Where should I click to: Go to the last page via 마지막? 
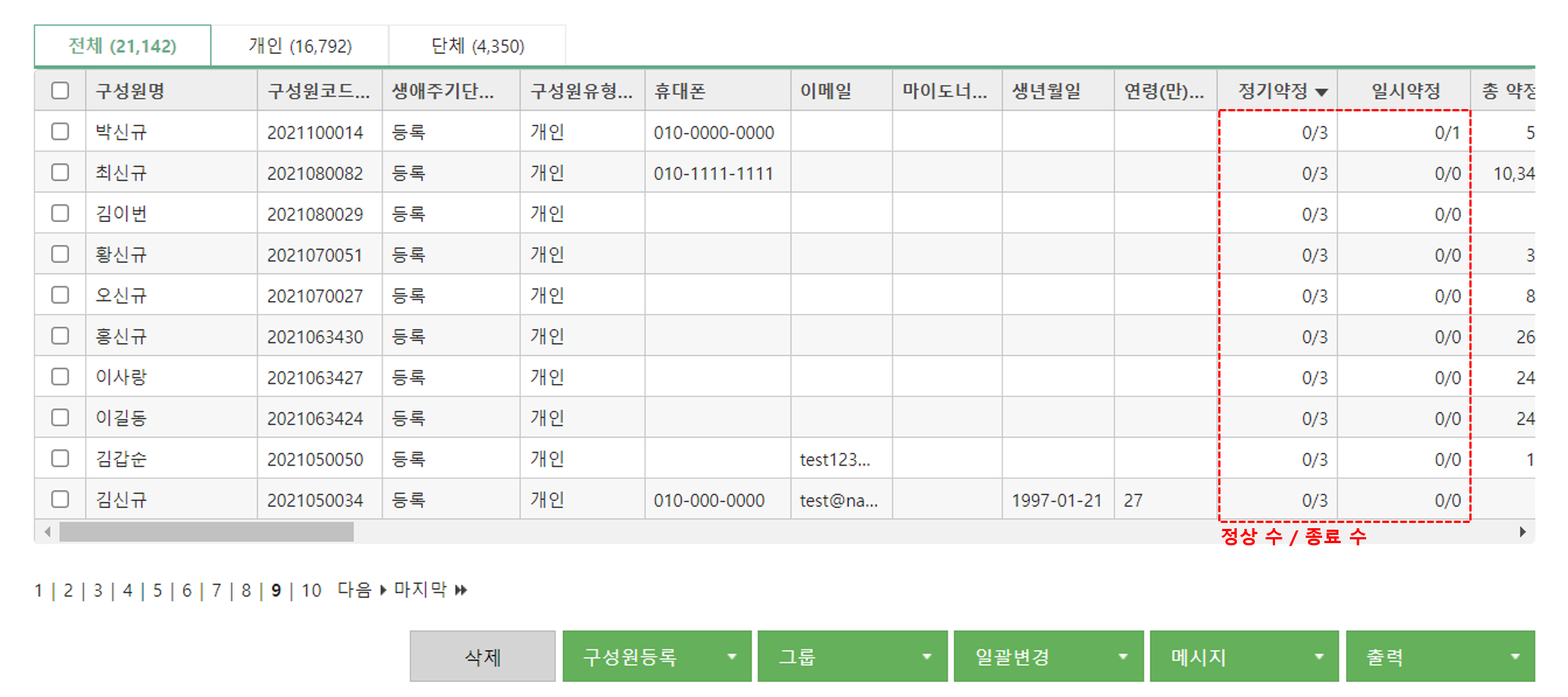coord(430,589)
